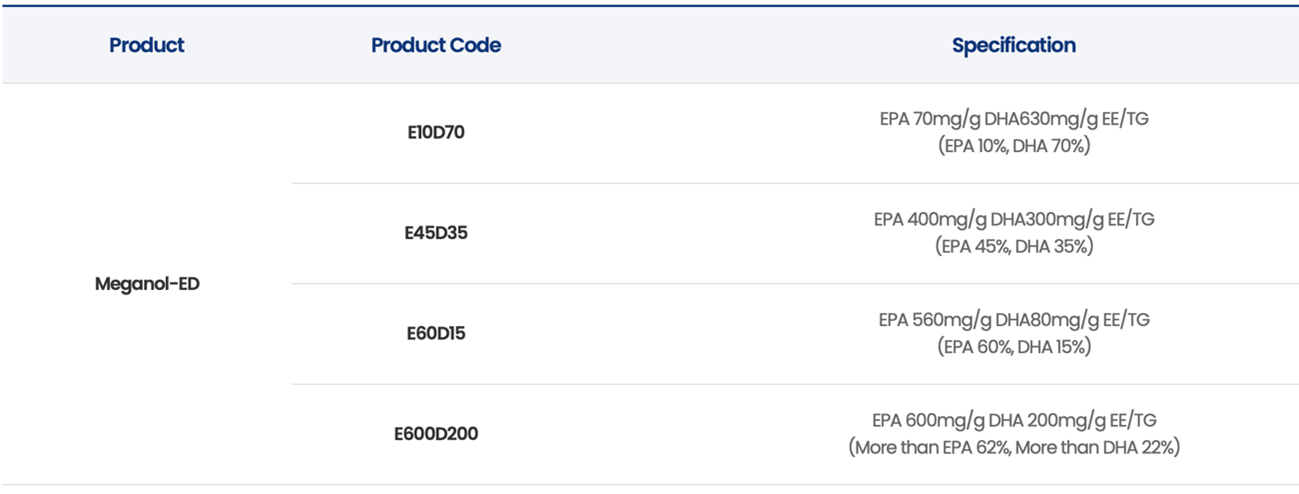The width and height of the screenshot is (1299, 494).
Task: Click "EE/TG" in the E60D15 row
Action: (1126, 321)
